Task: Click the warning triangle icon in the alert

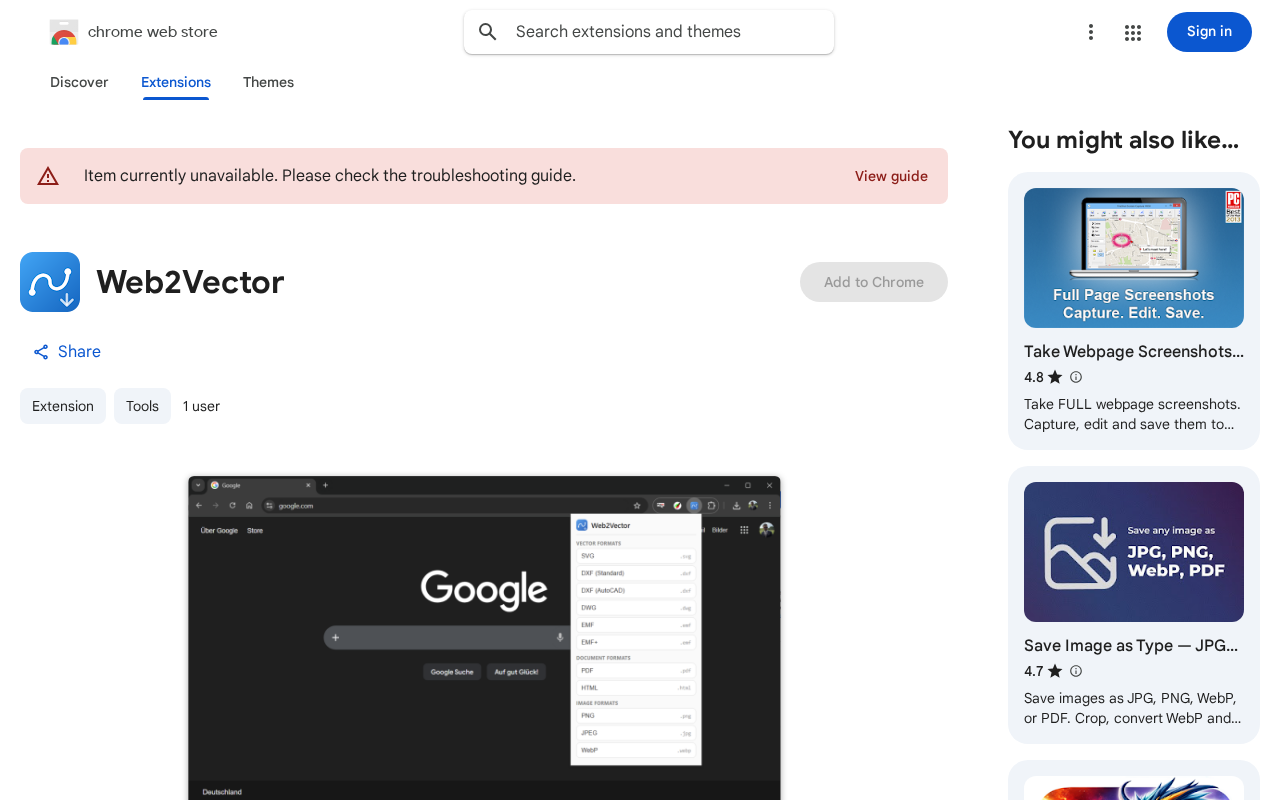Action: click(x=48, y=176)
